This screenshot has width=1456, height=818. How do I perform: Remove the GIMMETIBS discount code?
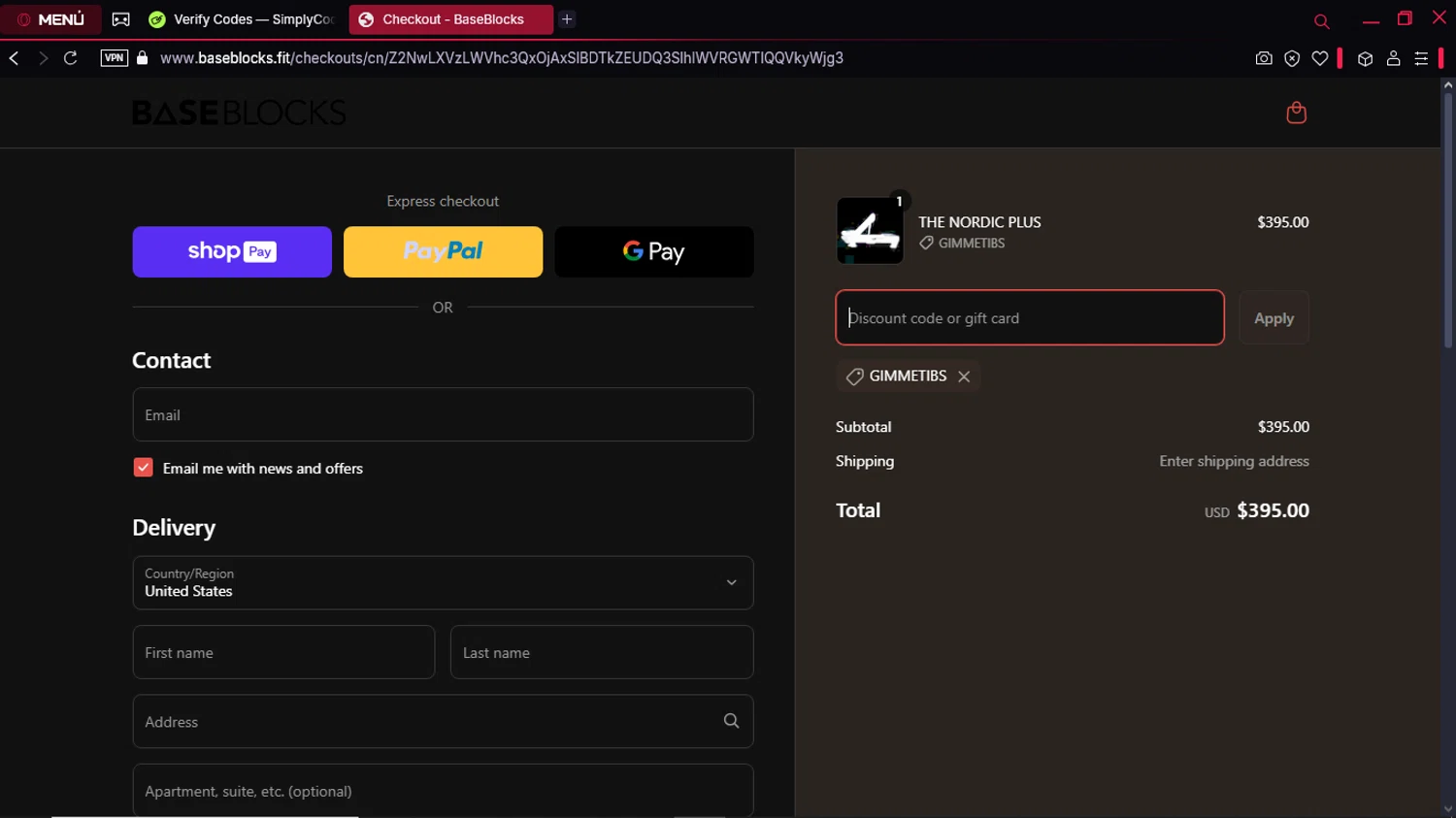964,376
